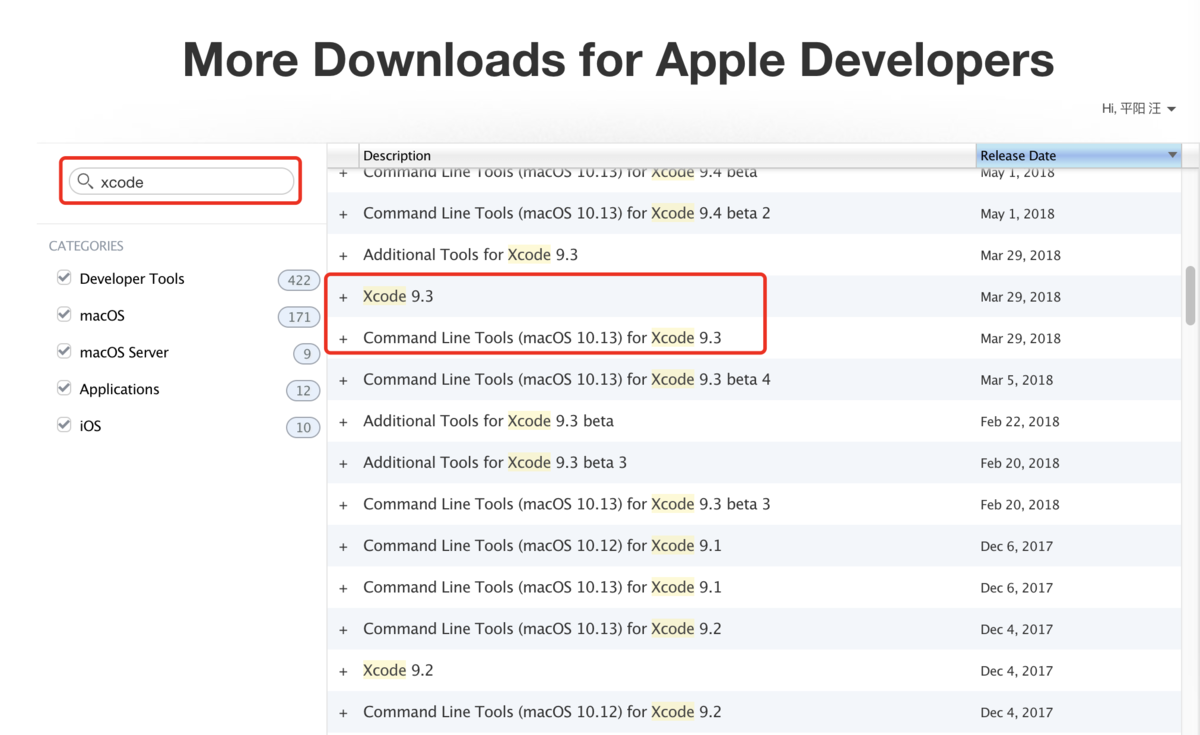Expand Command Line Tools Xcode 9.3 beta 3
The height and width of the screenshot is (735, 1200).
(343, 505)
